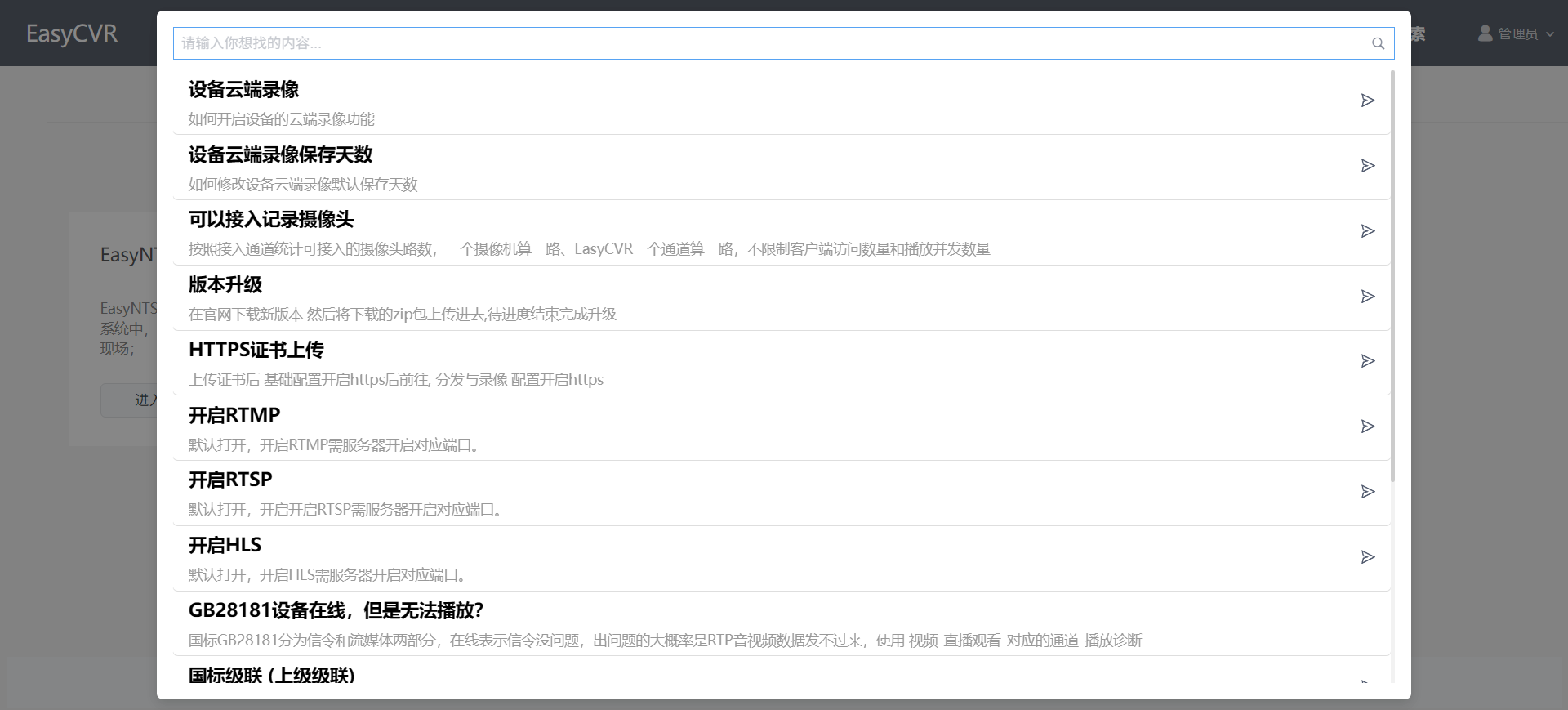Viewport: 1568px width, 710px height.
Task: Select the 开启HLS entry title
Action: (x=225, y=545)
